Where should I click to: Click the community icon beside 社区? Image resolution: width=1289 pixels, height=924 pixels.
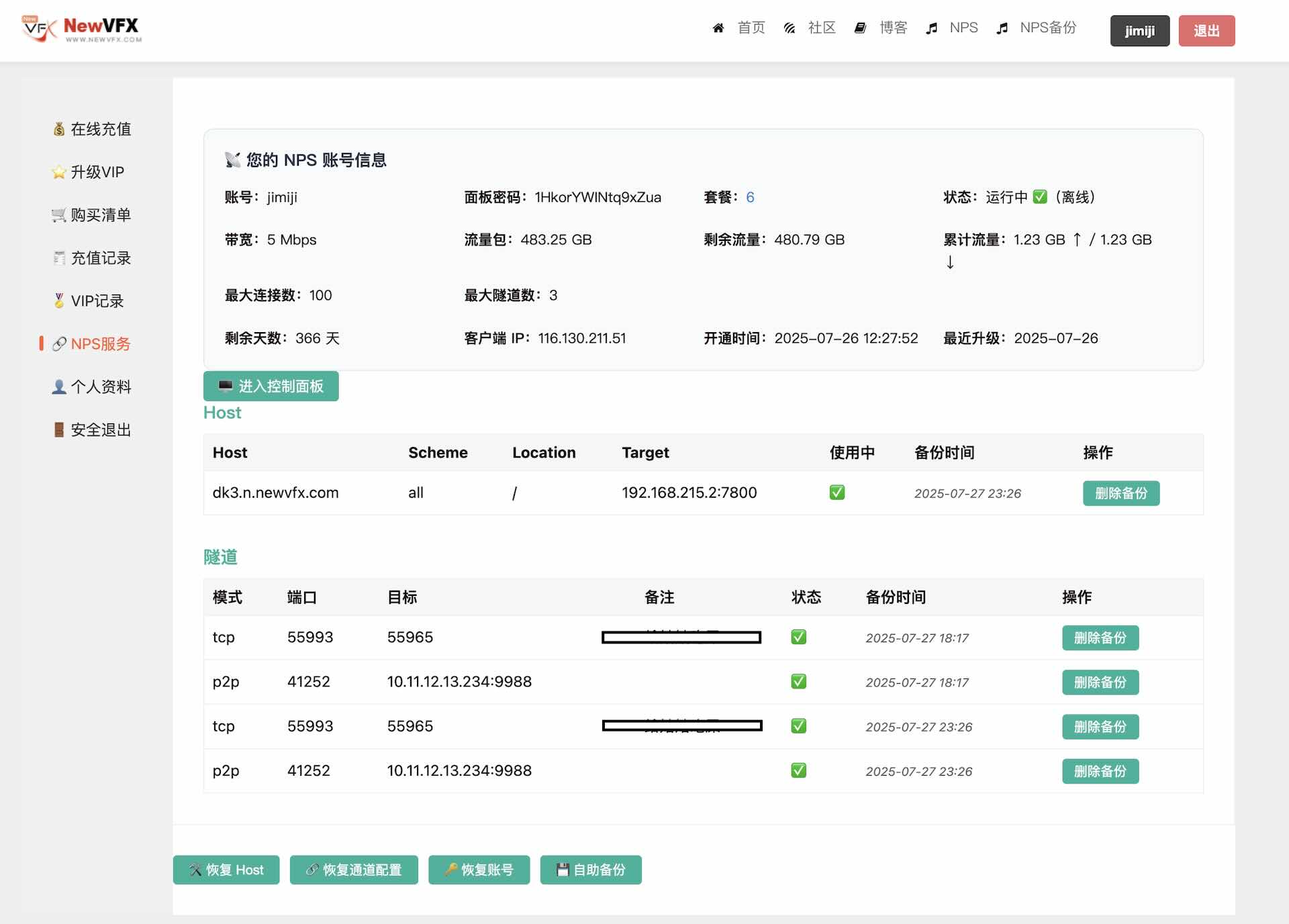point(790,28)
